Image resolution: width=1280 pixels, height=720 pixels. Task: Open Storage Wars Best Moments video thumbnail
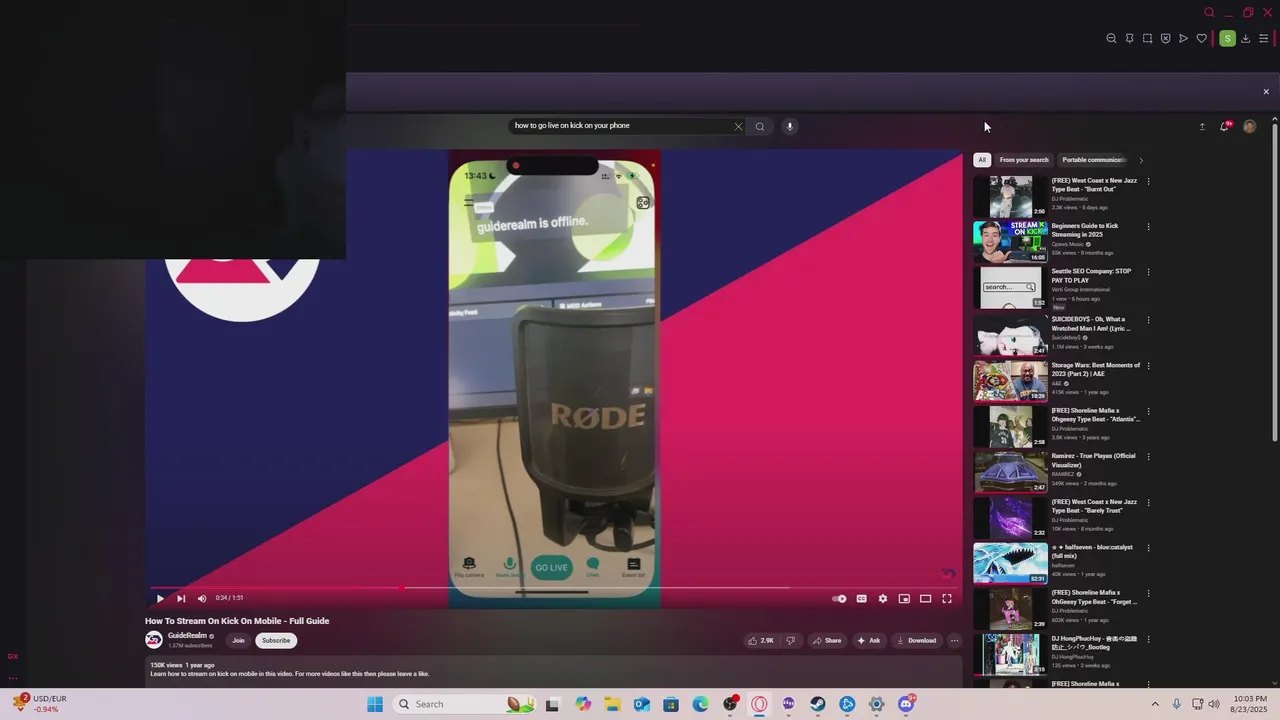[1011, 381]
